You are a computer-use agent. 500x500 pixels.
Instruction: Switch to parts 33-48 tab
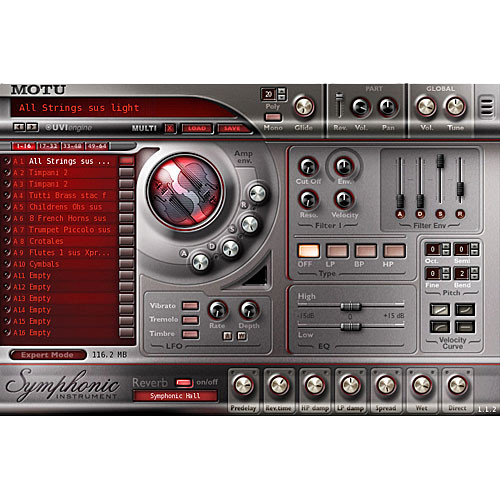[72, 146]
